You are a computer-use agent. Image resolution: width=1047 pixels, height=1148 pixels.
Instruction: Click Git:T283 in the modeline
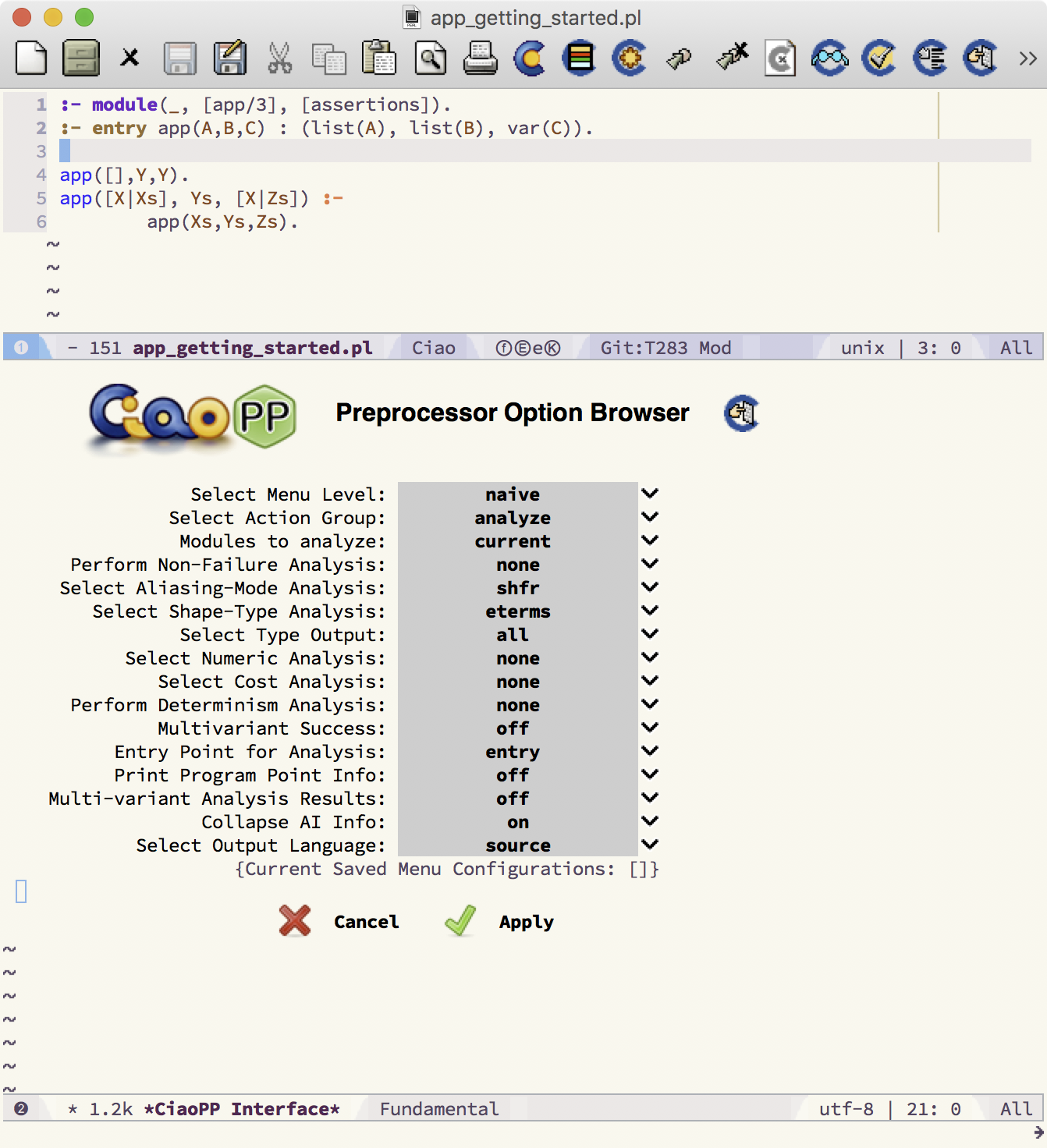[x=644, y=348]
